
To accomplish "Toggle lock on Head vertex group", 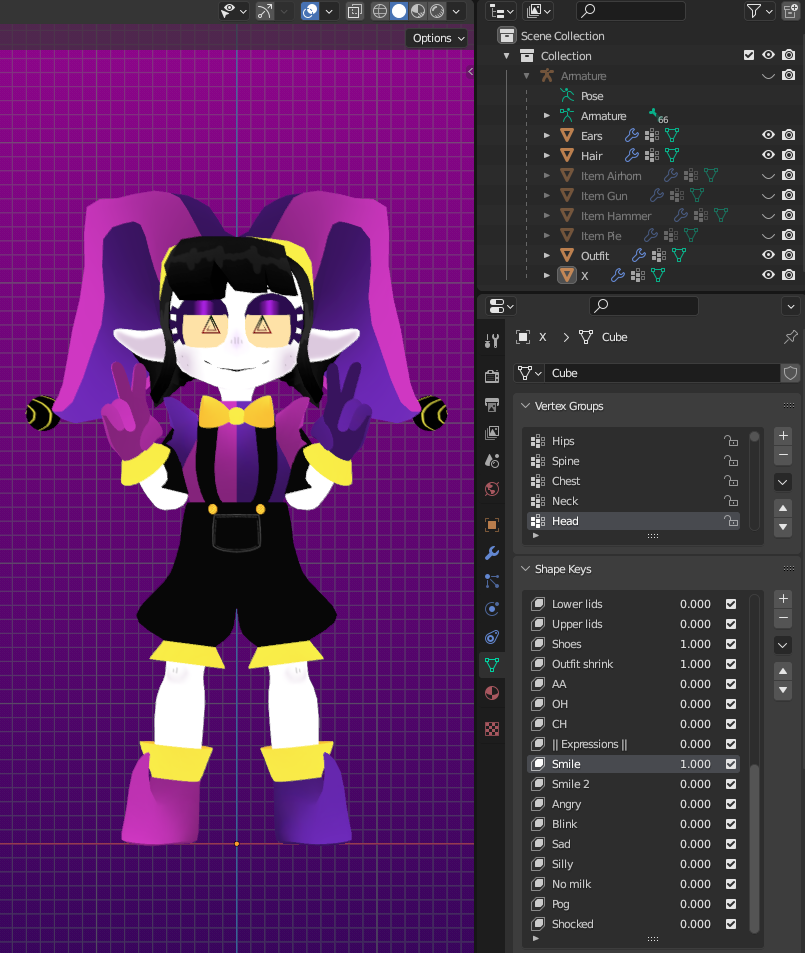I will [x=731, y=521].
